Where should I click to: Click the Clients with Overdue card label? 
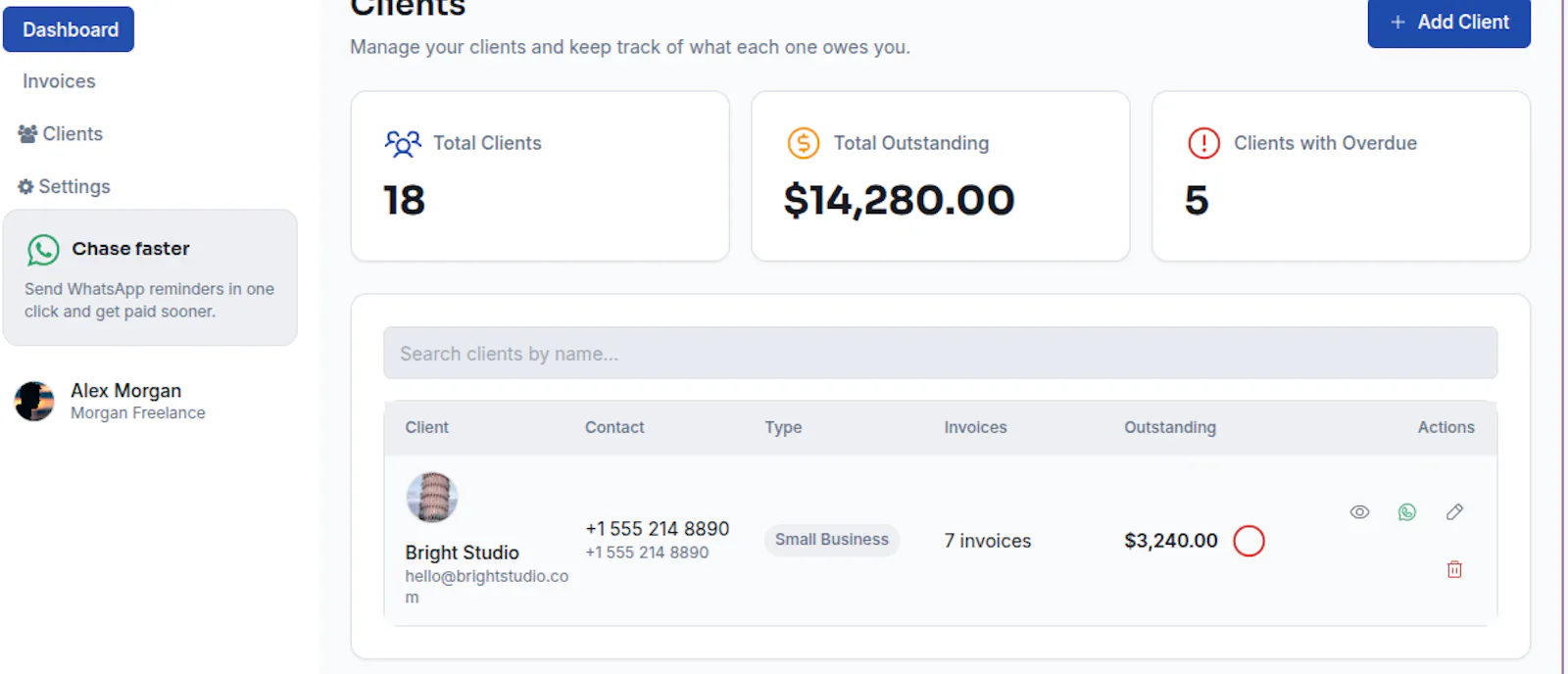point(1325,143)
